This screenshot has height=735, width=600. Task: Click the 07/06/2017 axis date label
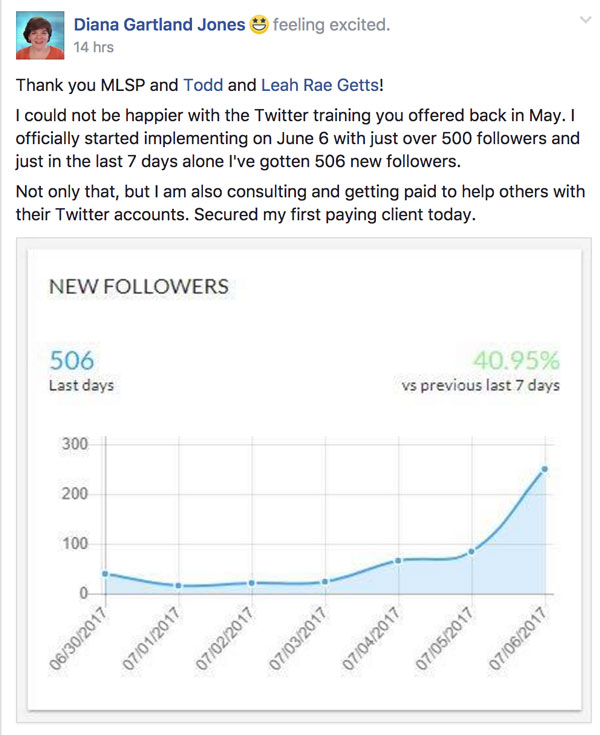(x=517, y=639)
